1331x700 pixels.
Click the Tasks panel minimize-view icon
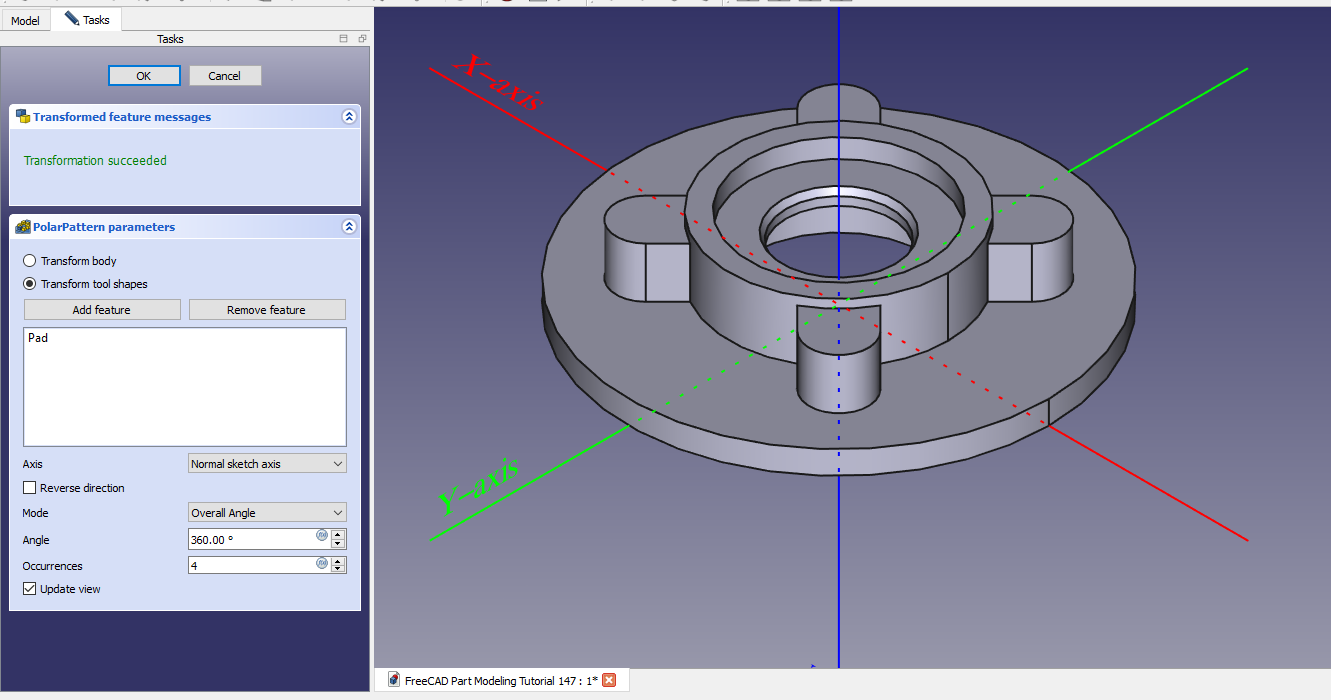pyautogui.click(x=344, y=39)
